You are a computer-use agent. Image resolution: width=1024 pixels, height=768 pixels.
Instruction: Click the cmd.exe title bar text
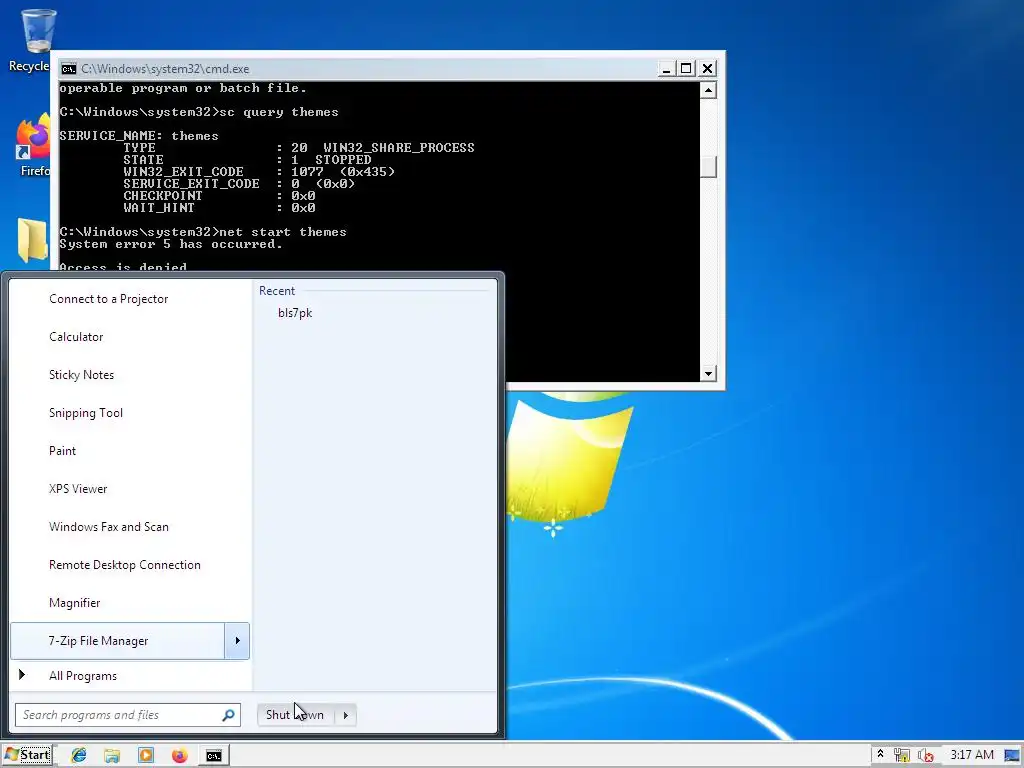point(165,69)
